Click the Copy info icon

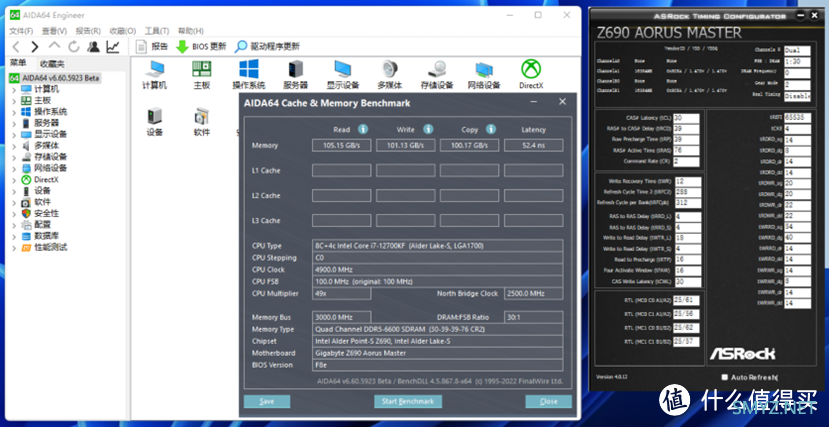tap(491, 129)
